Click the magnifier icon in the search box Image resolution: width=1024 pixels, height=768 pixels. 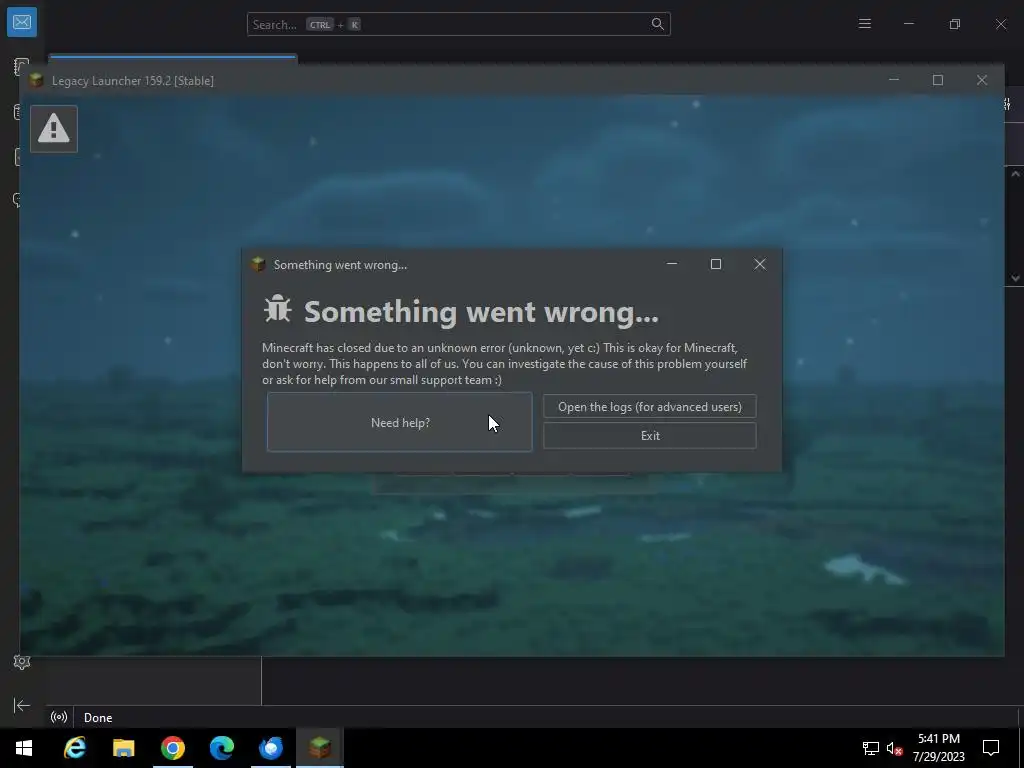pyautogui.click(x=658, y=24)
